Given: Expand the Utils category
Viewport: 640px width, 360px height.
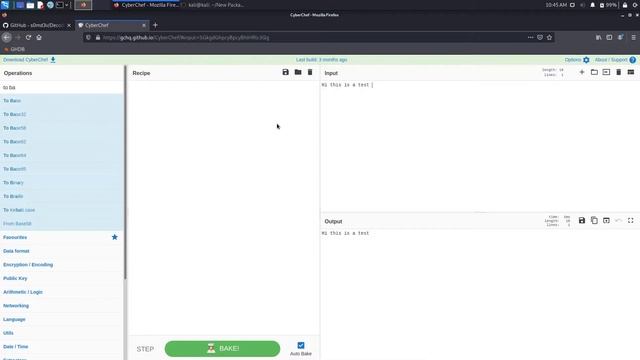Looking at the screenshot, I should click(62, 333).
